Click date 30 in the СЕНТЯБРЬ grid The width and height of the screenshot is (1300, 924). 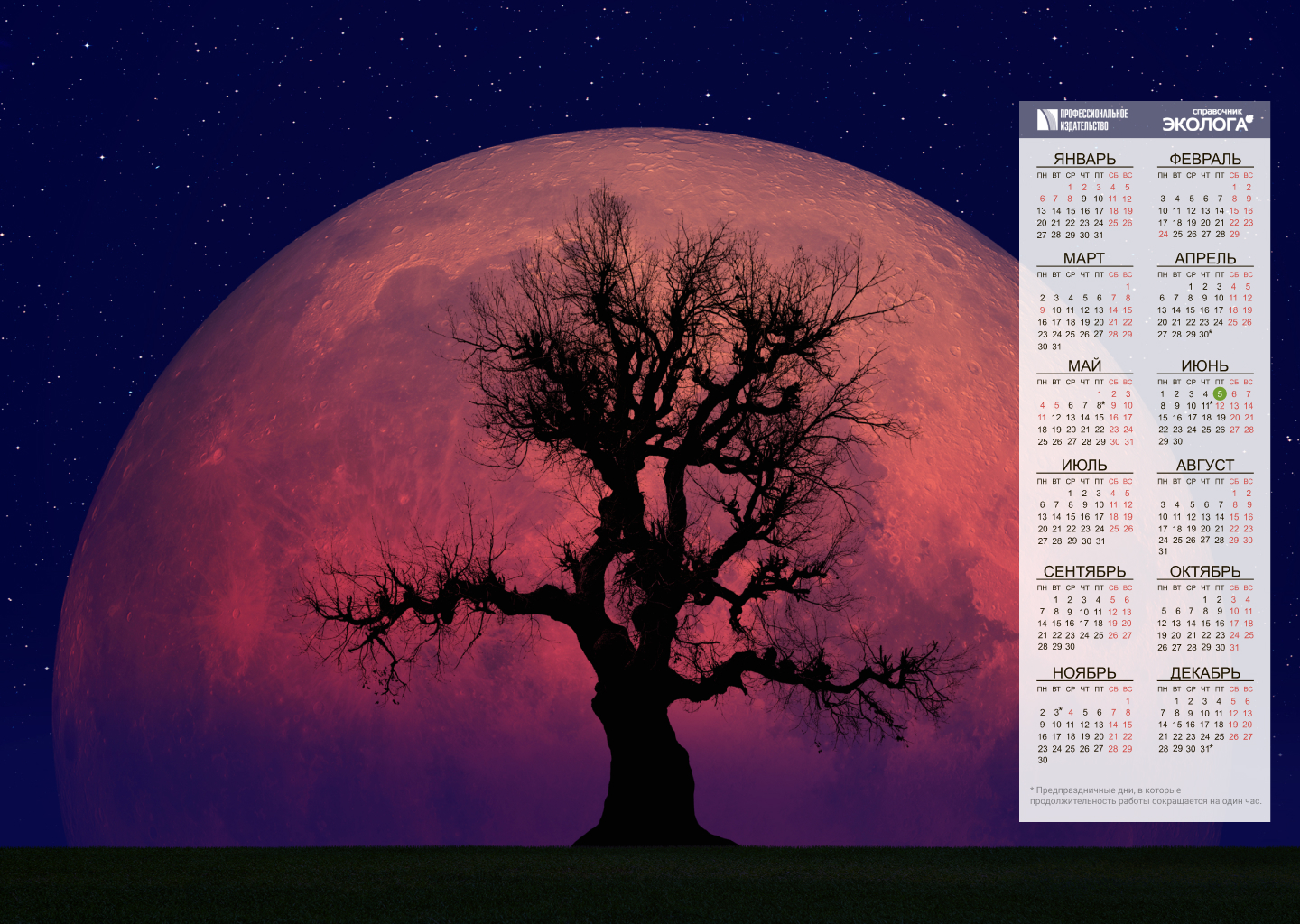click(1071, 646)
